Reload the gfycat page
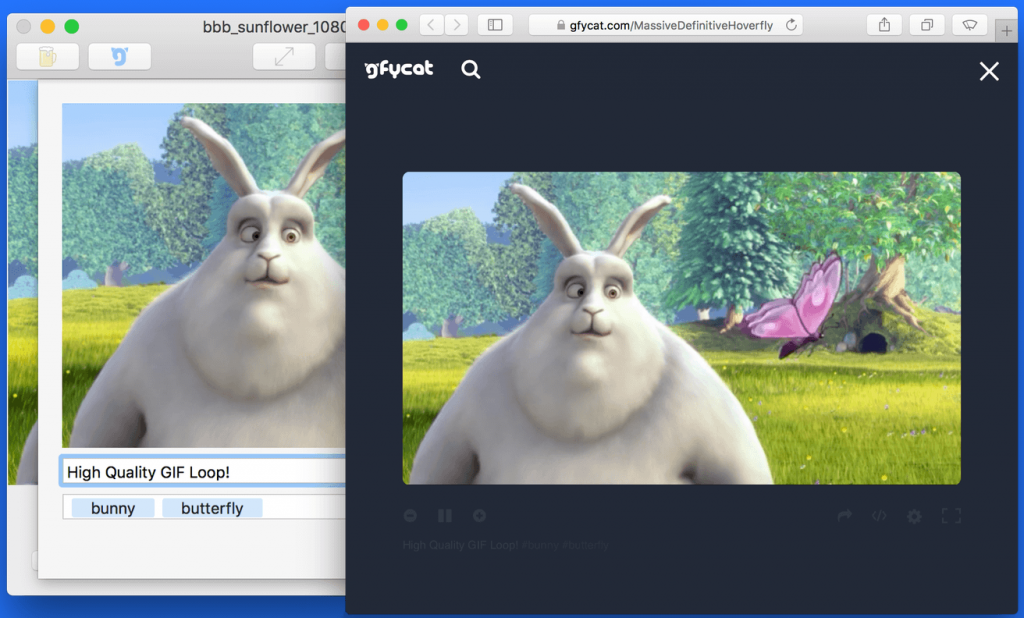This screenshot has height=618, width=1024. pyautogui.click(x=792, y=25)
